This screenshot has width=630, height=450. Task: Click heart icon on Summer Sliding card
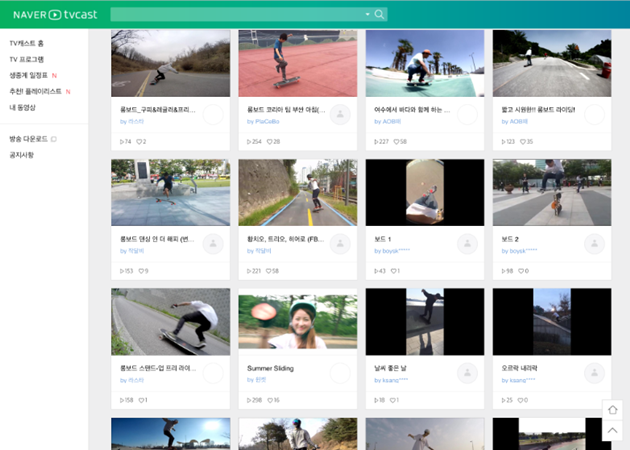(270, 400)
